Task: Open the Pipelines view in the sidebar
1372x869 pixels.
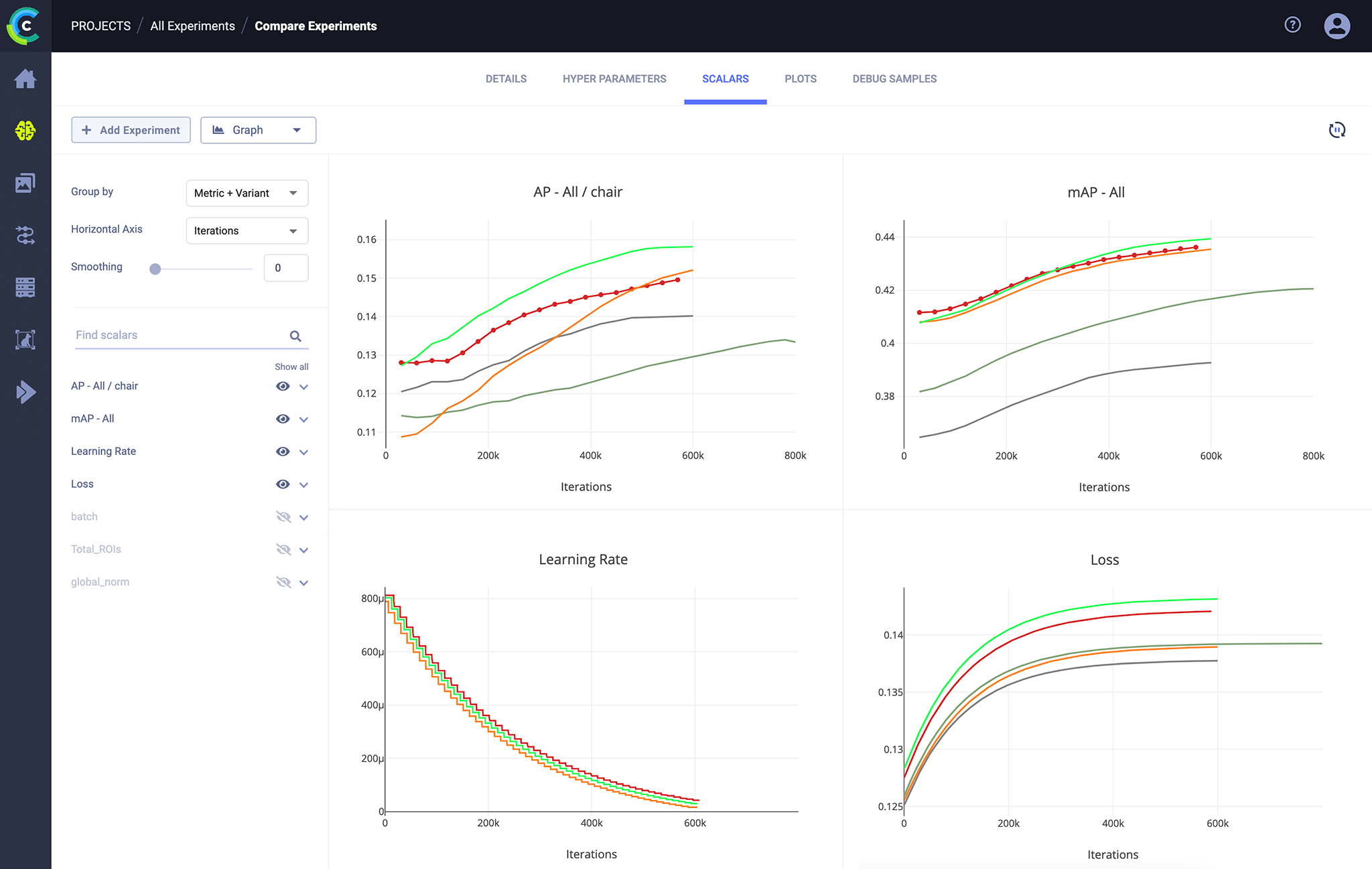Action: pyautogui.click(x=25, y=235)
